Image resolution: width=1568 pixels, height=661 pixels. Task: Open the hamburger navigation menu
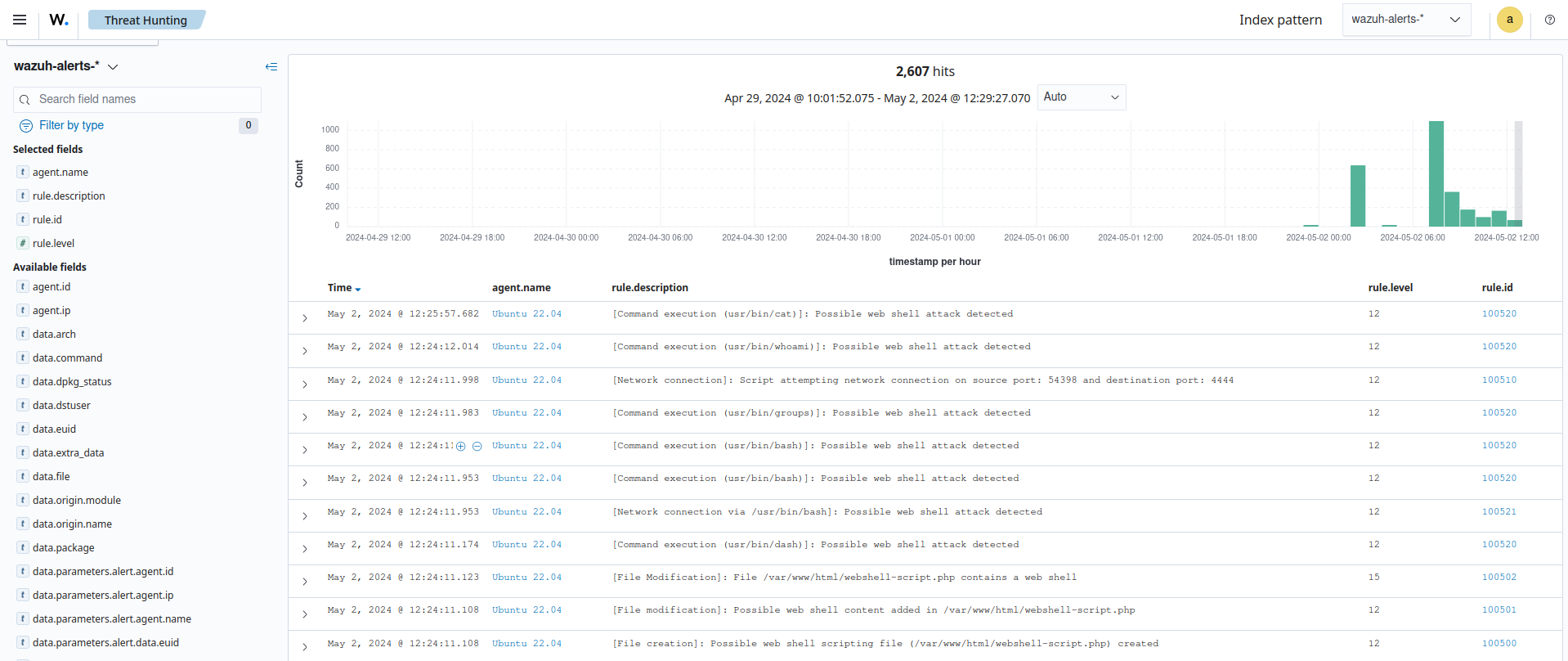[x=20, y=20]
